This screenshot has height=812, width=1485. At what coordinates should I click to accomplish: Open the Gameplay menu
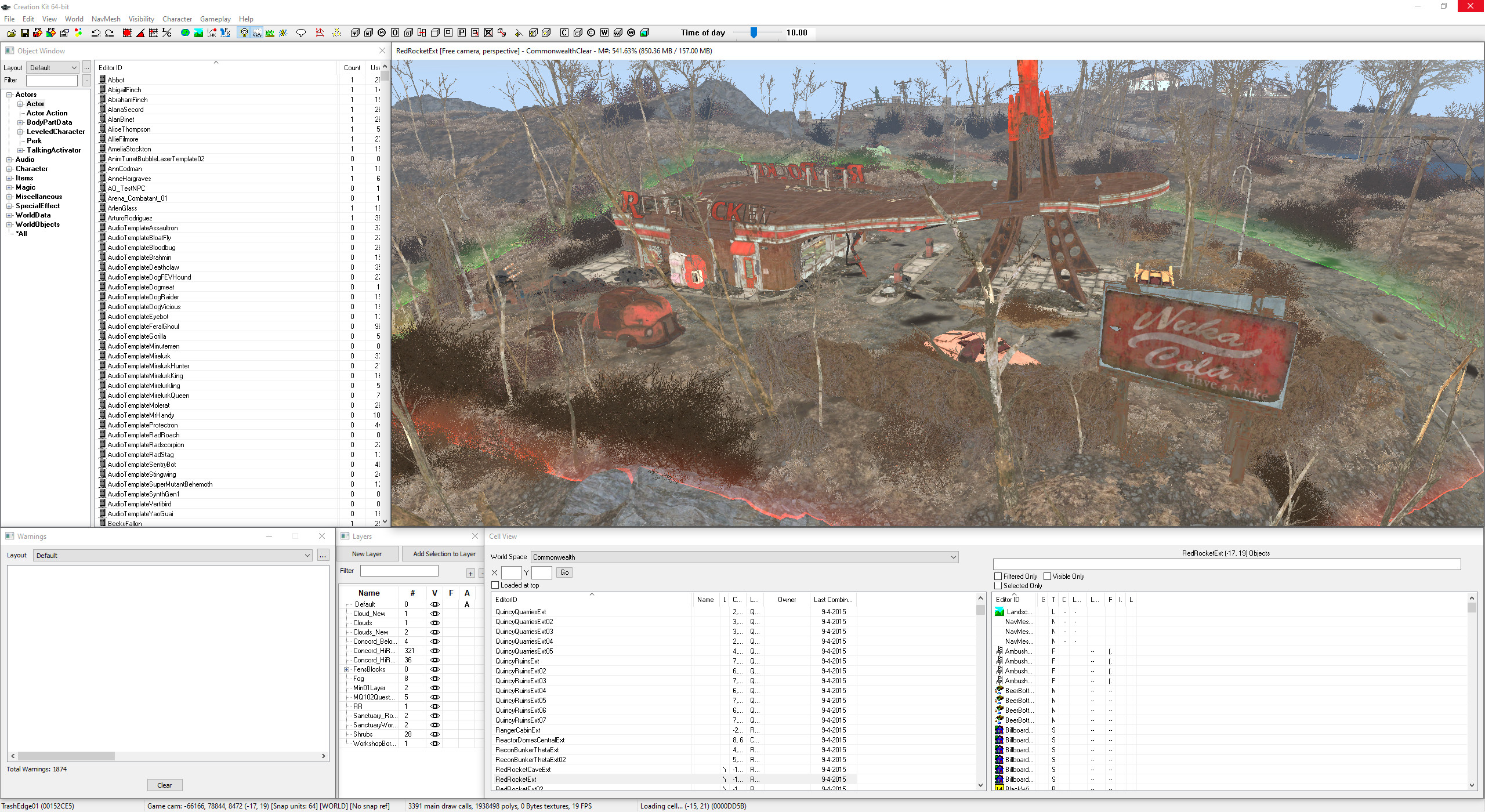(215, 19)
